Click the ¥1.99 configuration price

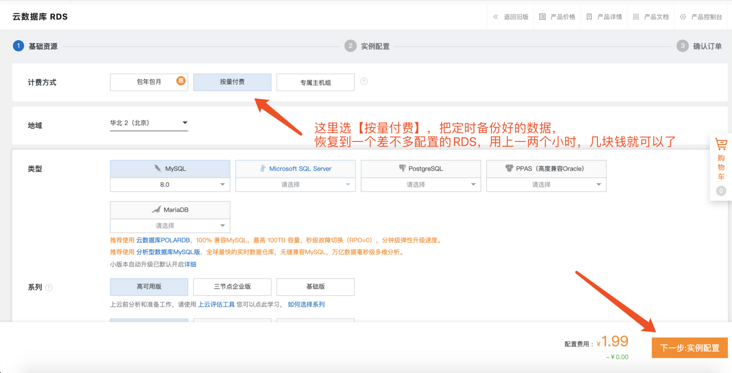612,342
